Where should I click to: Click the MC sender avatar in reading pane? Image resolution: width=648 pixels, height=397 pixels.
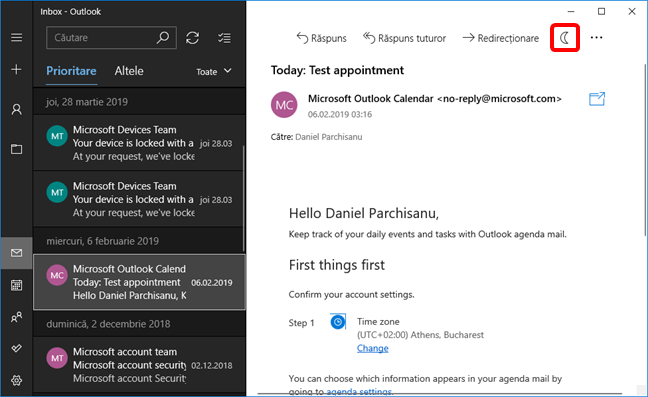[284, 105]
